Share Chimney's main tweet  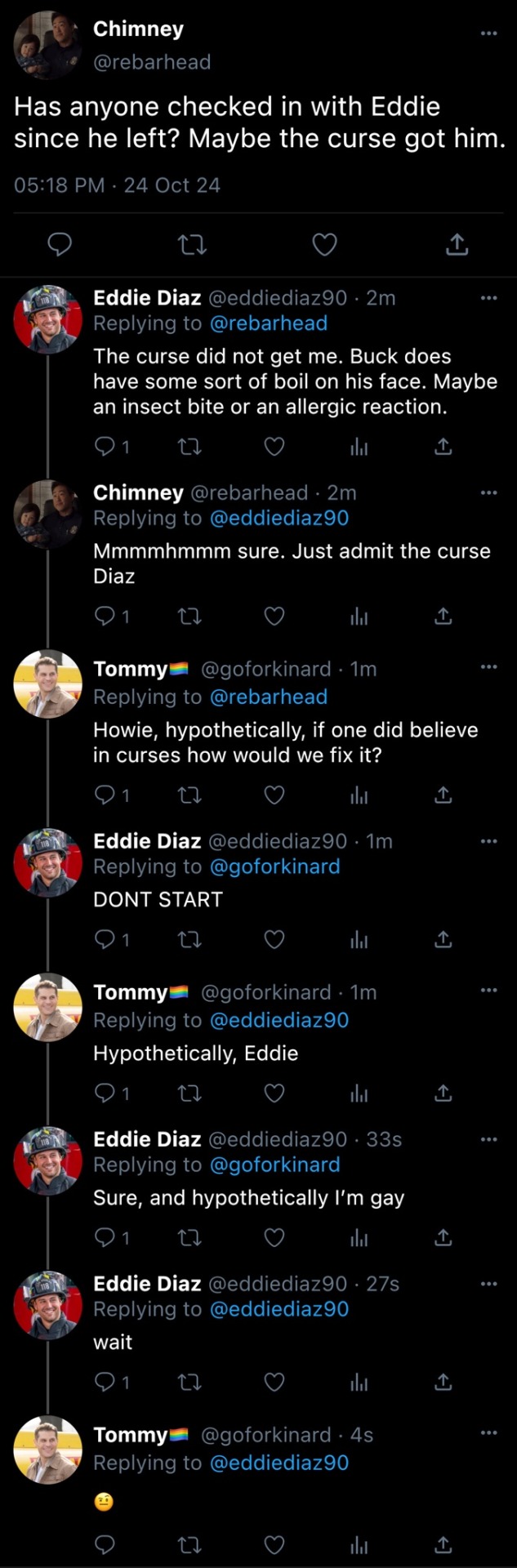click(457, 244)
